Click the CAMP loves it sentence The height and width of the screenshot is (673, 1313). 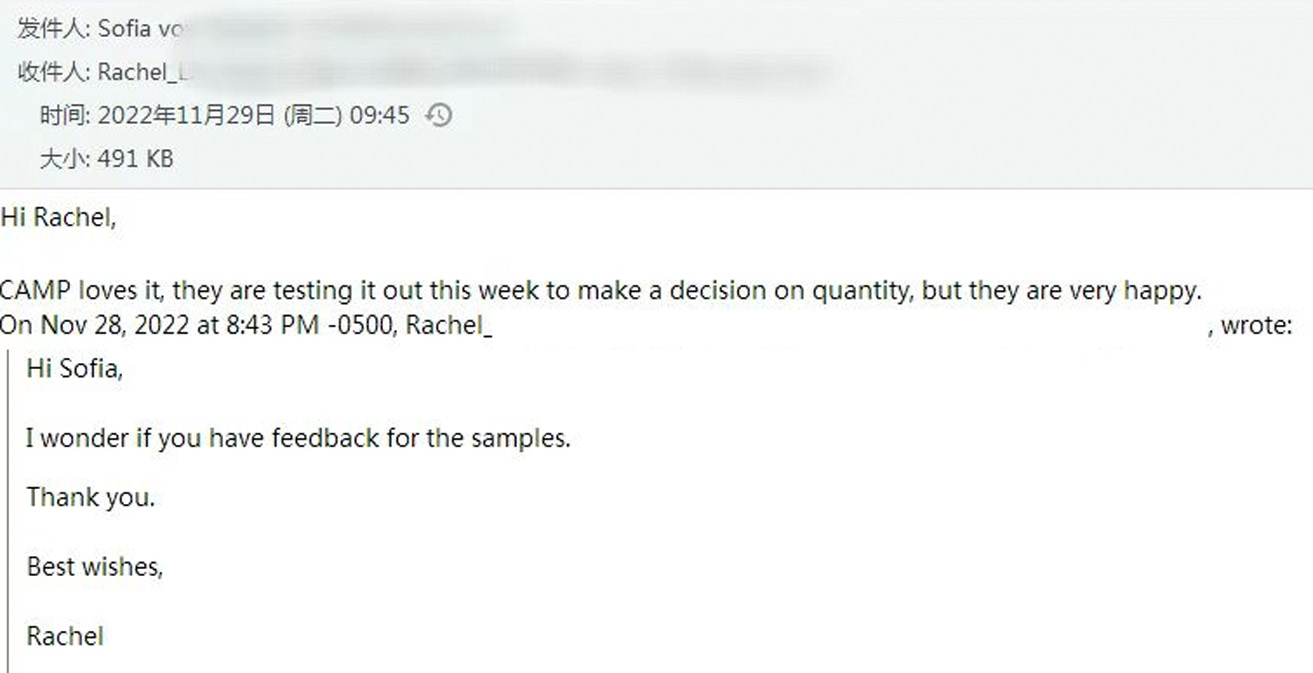pos(599,291)
